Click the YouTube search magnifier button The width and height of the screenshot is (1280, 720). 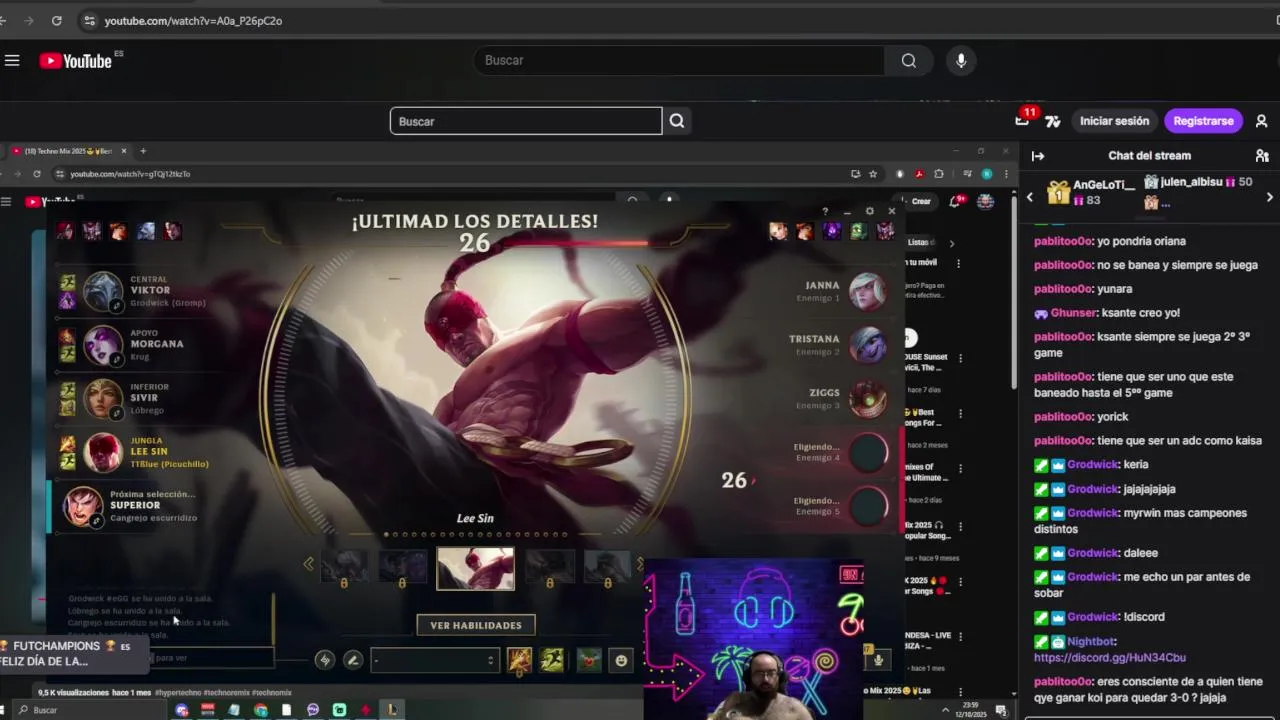point(908,61)
